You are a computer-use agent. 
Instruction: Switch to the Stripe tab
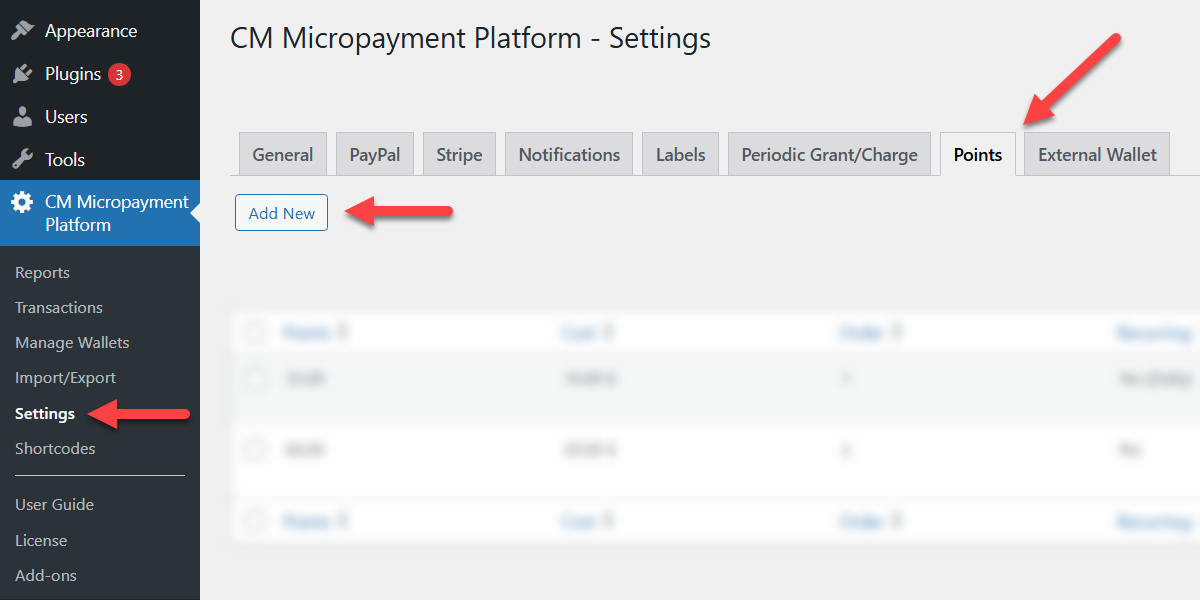pos(459,154)
